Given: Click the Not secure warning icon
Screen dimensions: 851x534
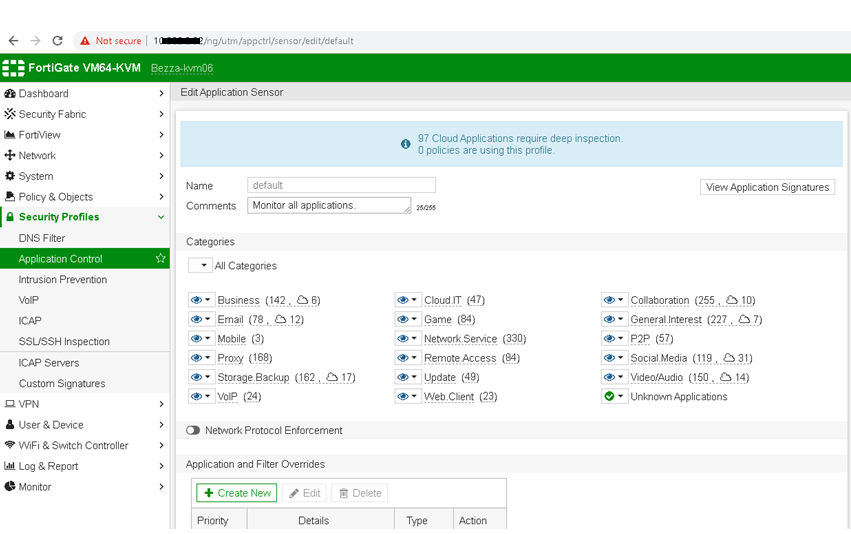Looking at the screenshot, I should [85, 41].
